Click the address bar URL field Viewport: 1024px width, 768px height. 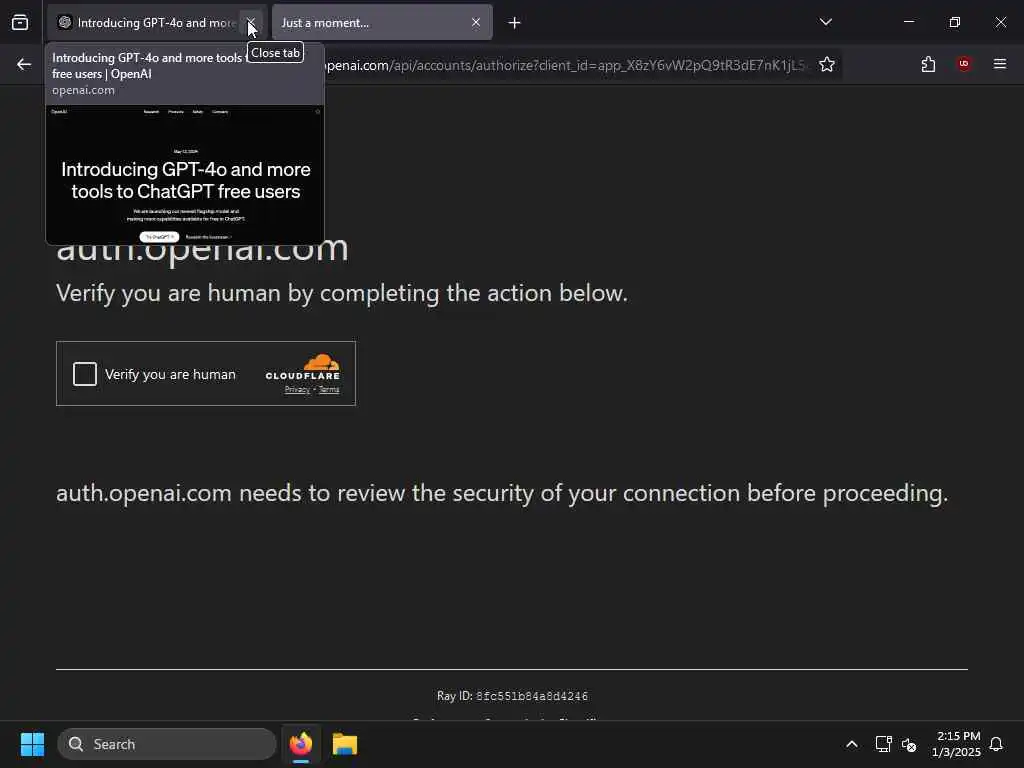(565, 65)
